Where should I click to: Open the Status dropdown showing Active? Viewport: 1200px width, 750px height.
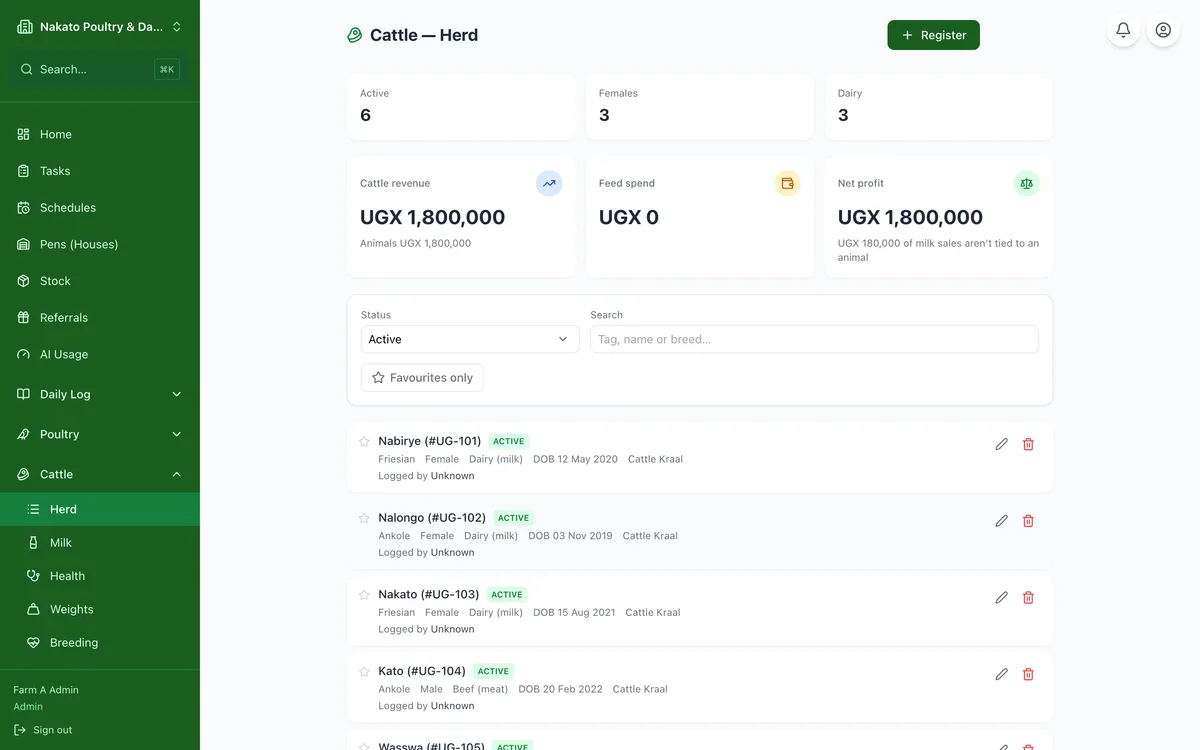pyautogui.click(x=470, y=339)
